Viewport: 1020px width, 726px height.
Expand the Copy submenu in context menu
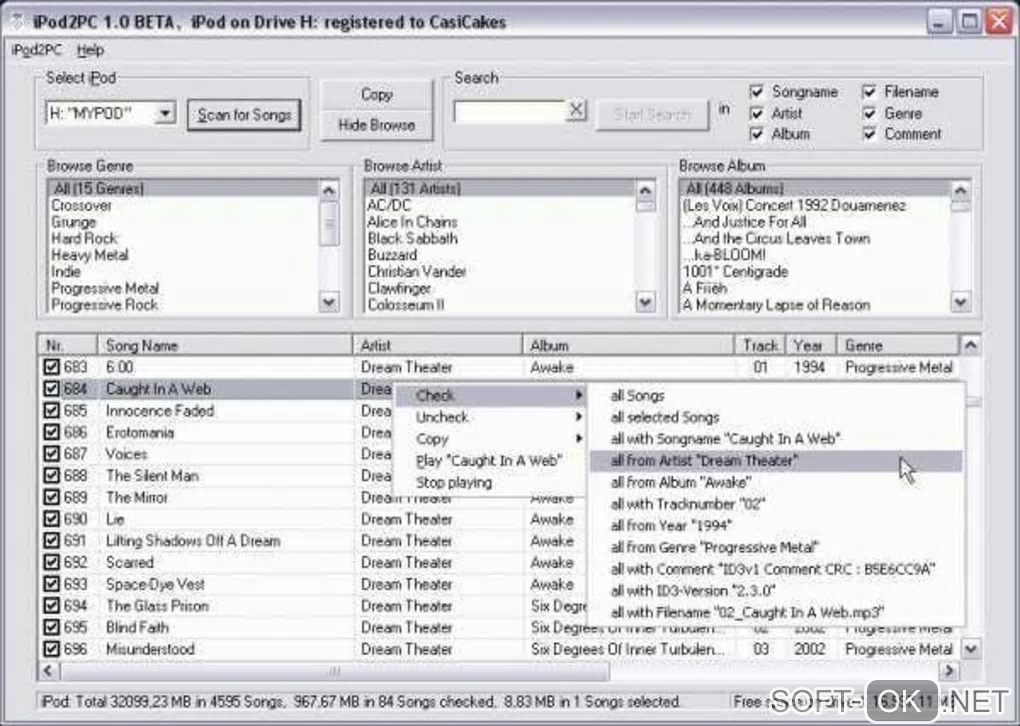491,439
